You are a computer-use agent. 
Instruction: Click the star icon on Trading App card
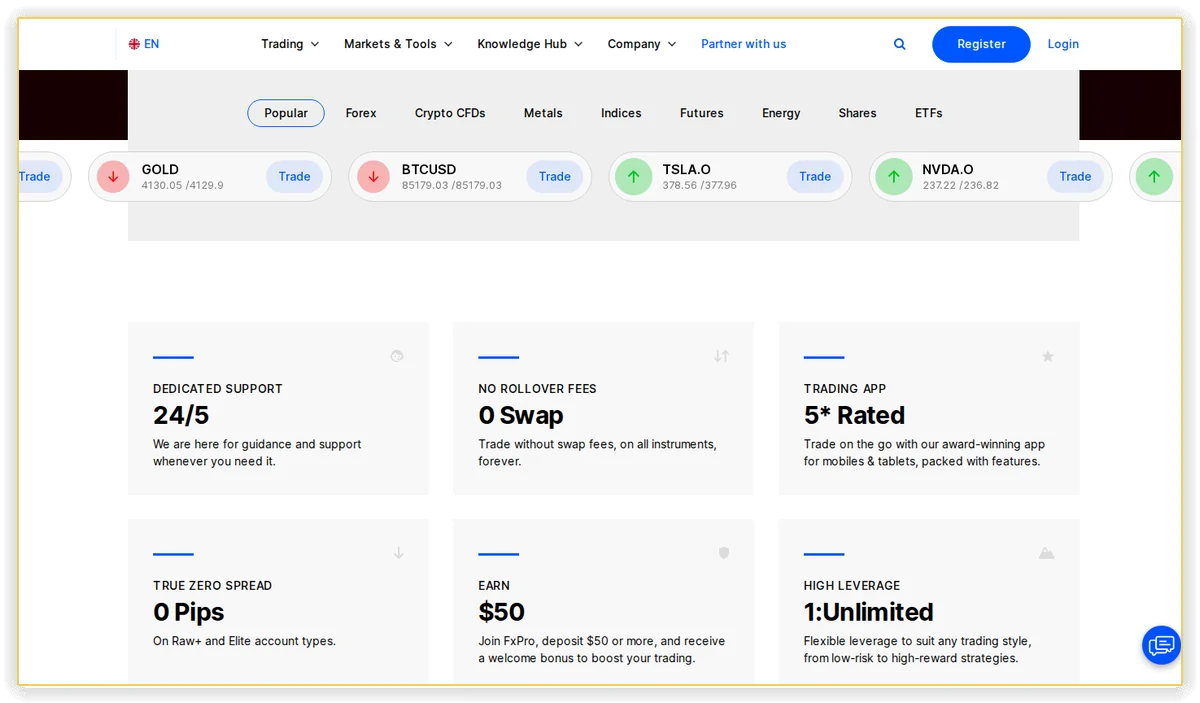(1048, 356)
